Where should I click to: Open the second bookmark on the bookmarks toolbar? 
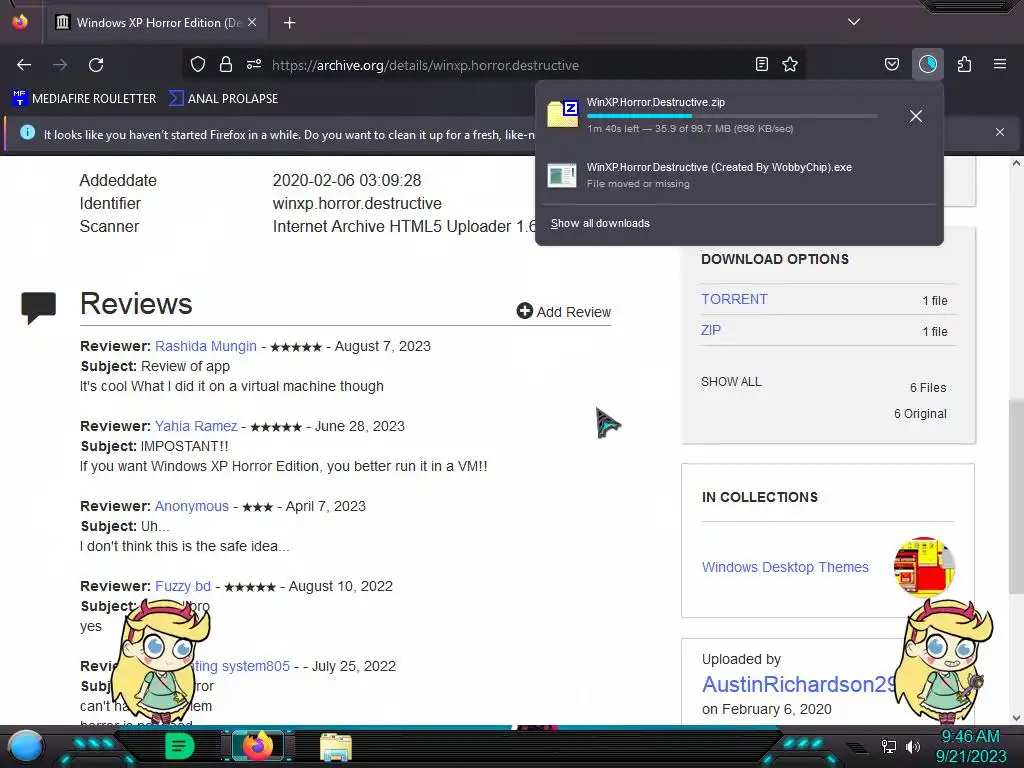[x=223, y=99]
